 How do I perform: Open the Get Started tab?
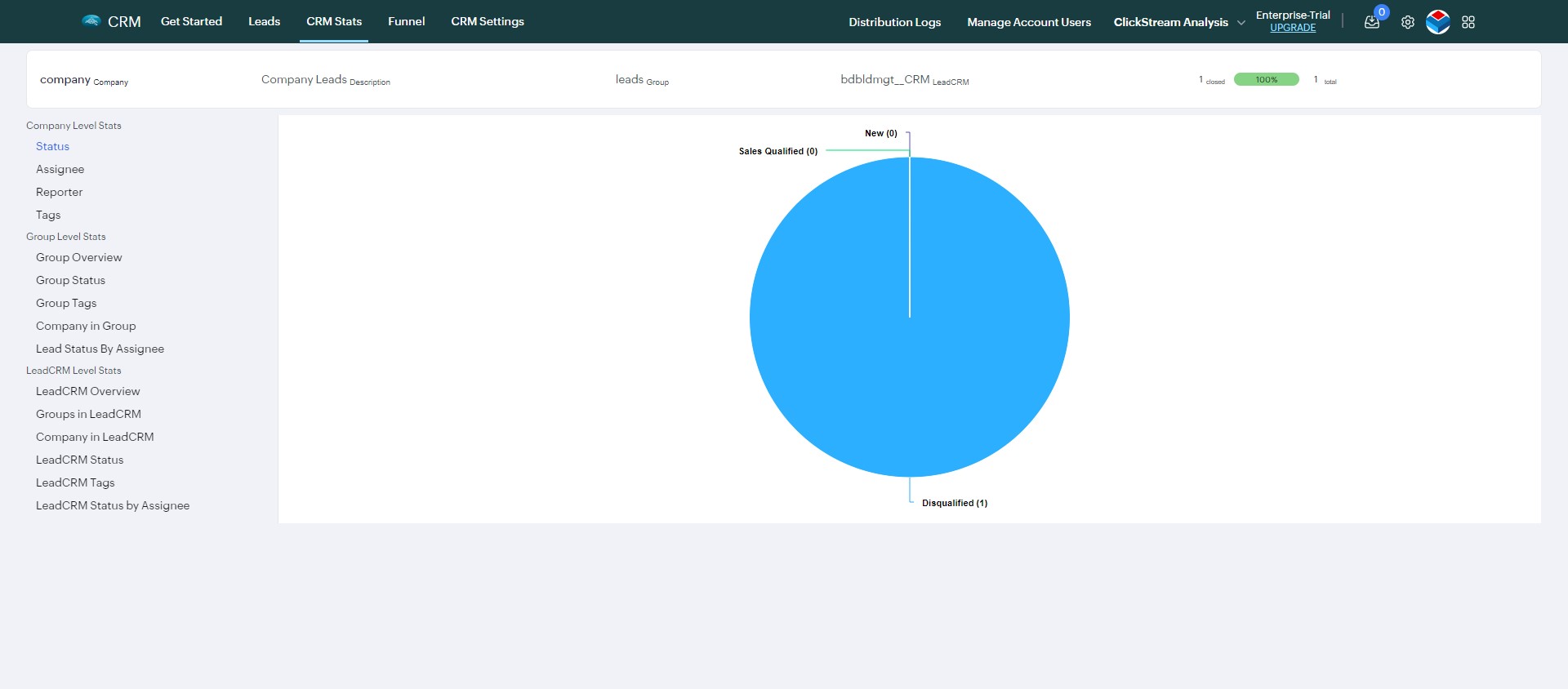(191, 21)
